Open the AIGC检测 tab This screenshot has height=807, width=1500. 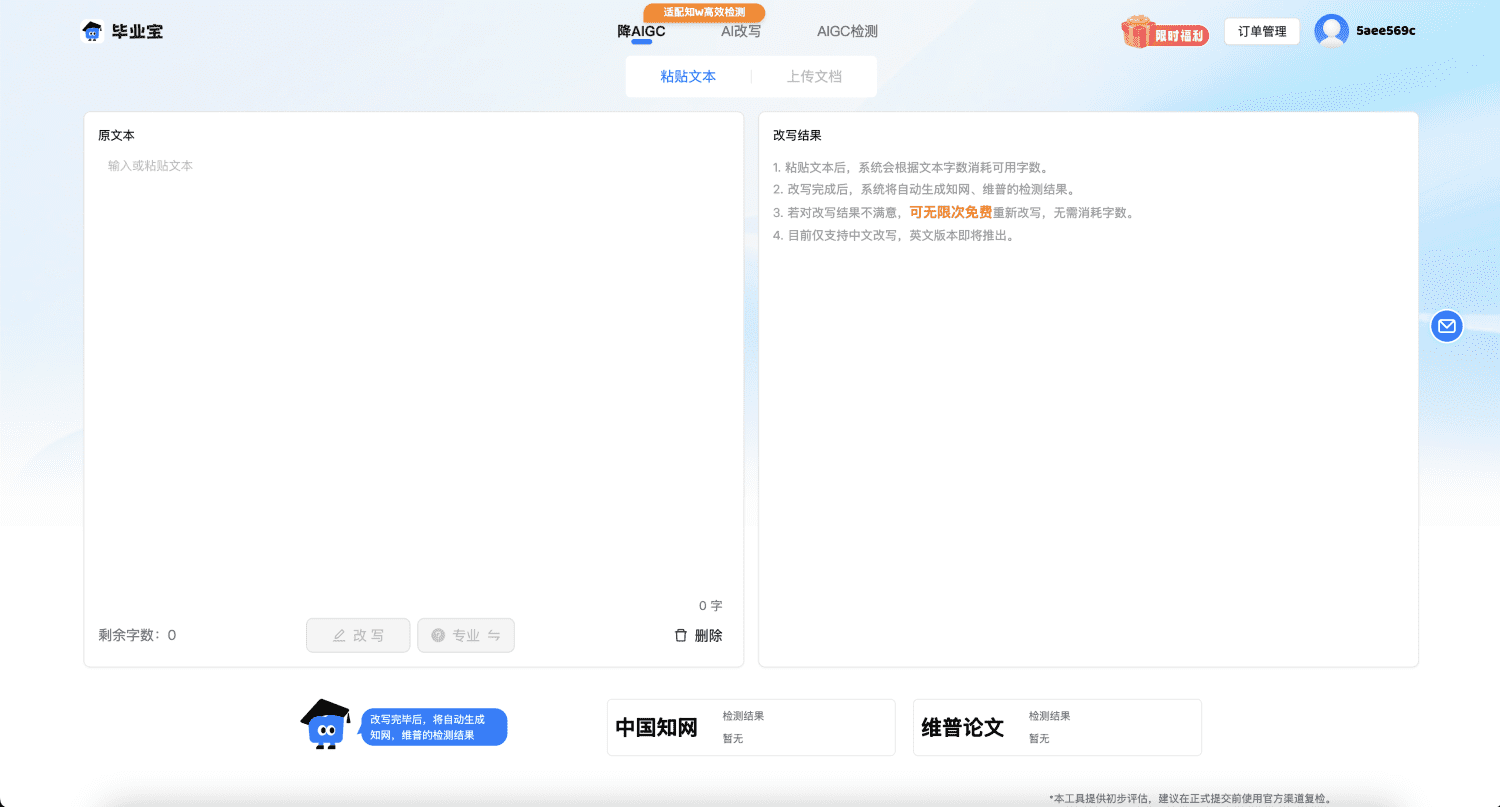click(847, 31)
